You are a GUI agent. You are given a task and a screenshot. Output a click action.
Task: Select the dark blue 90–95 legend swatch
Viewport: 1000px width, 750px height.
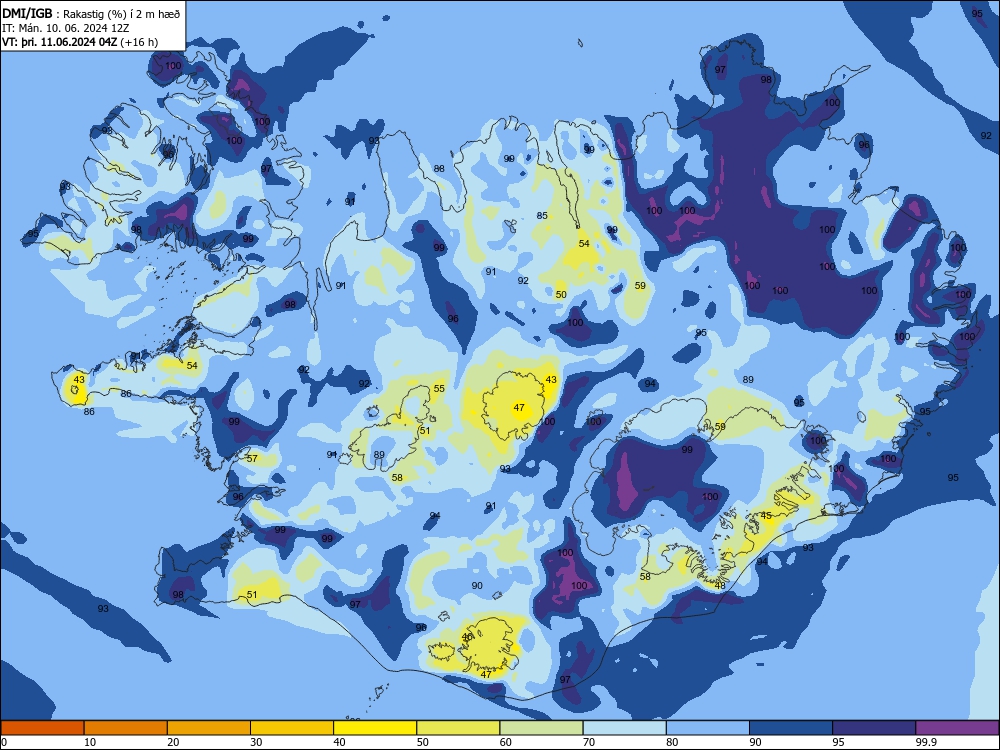point(791,728)
